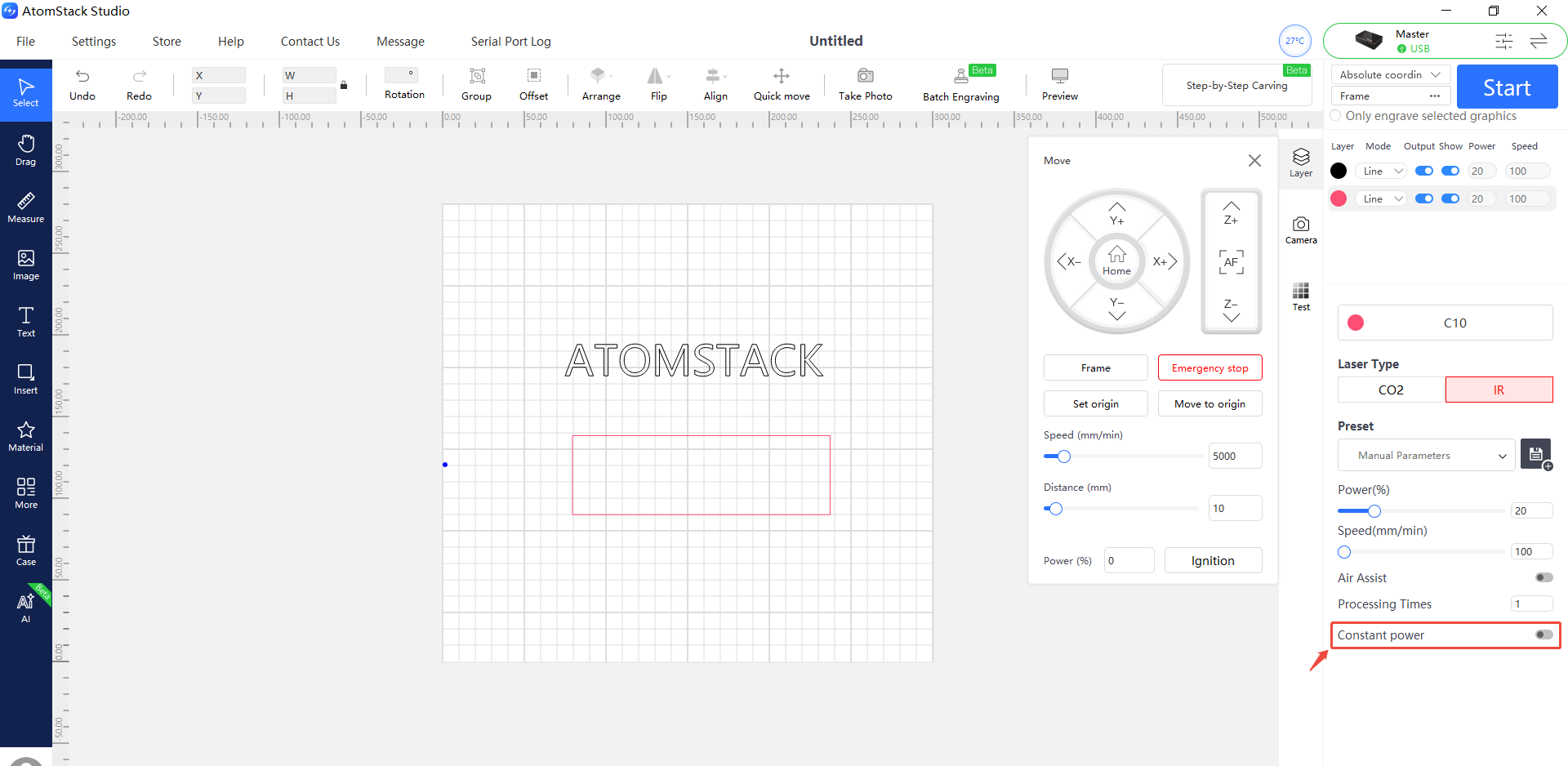
Task: Enable the Air Assist switch
Action: [x=1543, y=577]
